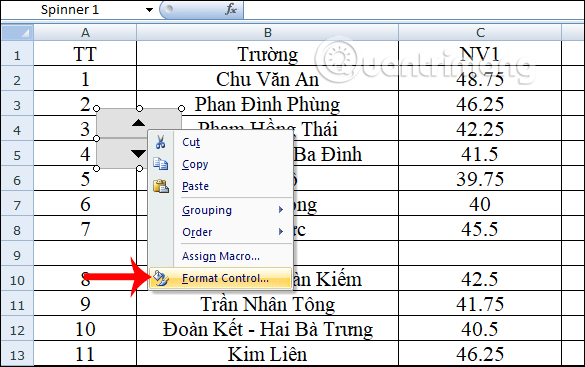Select Format Control menu entry
Viewport: 585px width, 367px height.
pyautogui.click(x=220, y=278)
